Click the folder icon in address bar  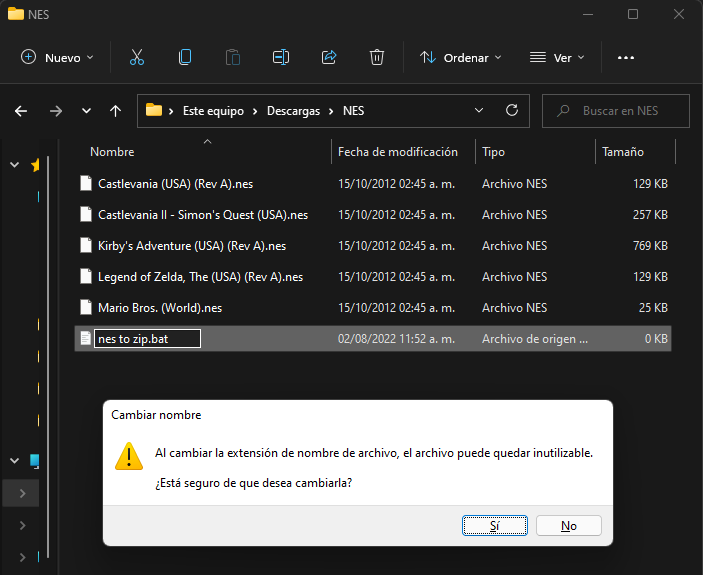pyautogui.click(x=154, y=110)
